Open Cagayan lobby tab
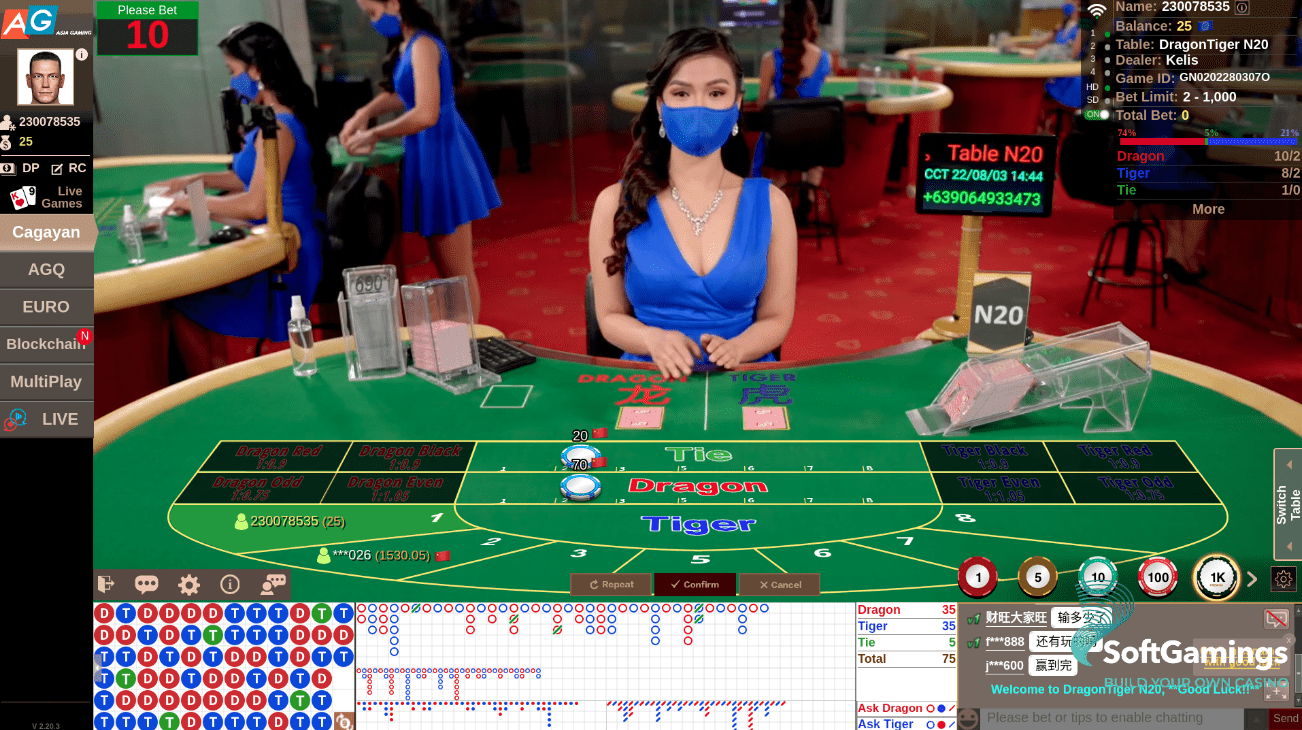1302x730 pixels. pos(46,232)
